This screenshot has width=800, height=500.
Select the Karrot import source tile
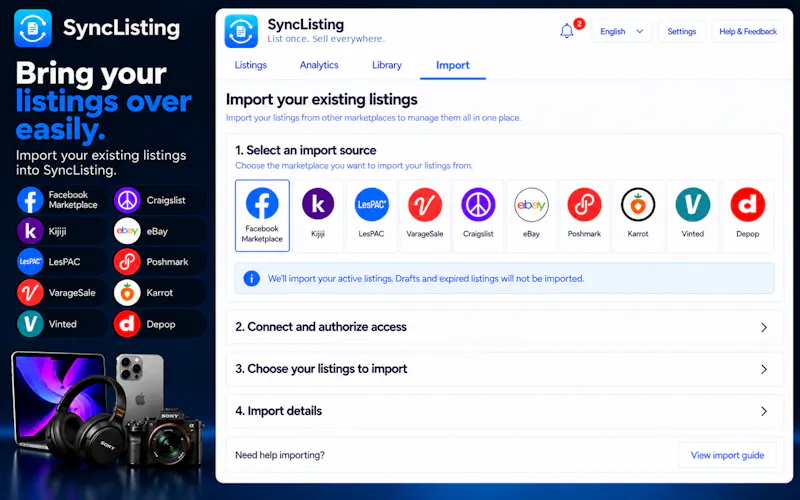pyautogui.click(x=638, y=215)
